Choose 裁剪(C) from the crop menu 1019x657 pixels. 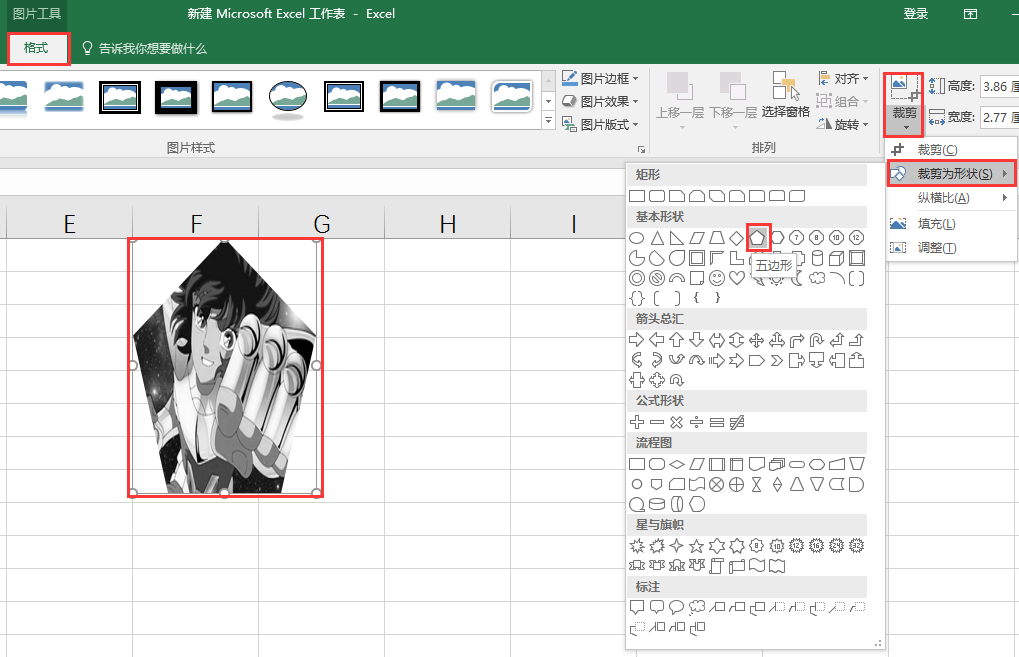tap(951, 149)
